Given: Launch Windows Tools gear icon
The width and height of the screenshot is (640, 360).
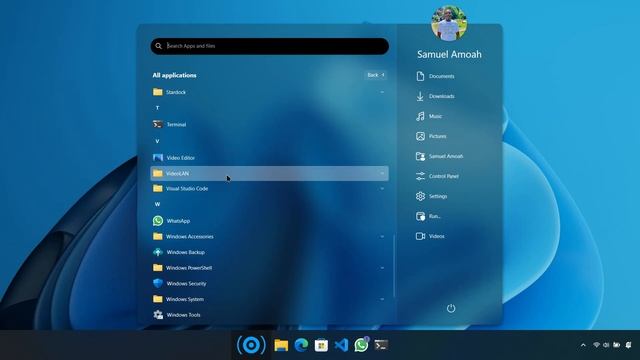Looking at the screenshot, I should click(x=158, y=315).
